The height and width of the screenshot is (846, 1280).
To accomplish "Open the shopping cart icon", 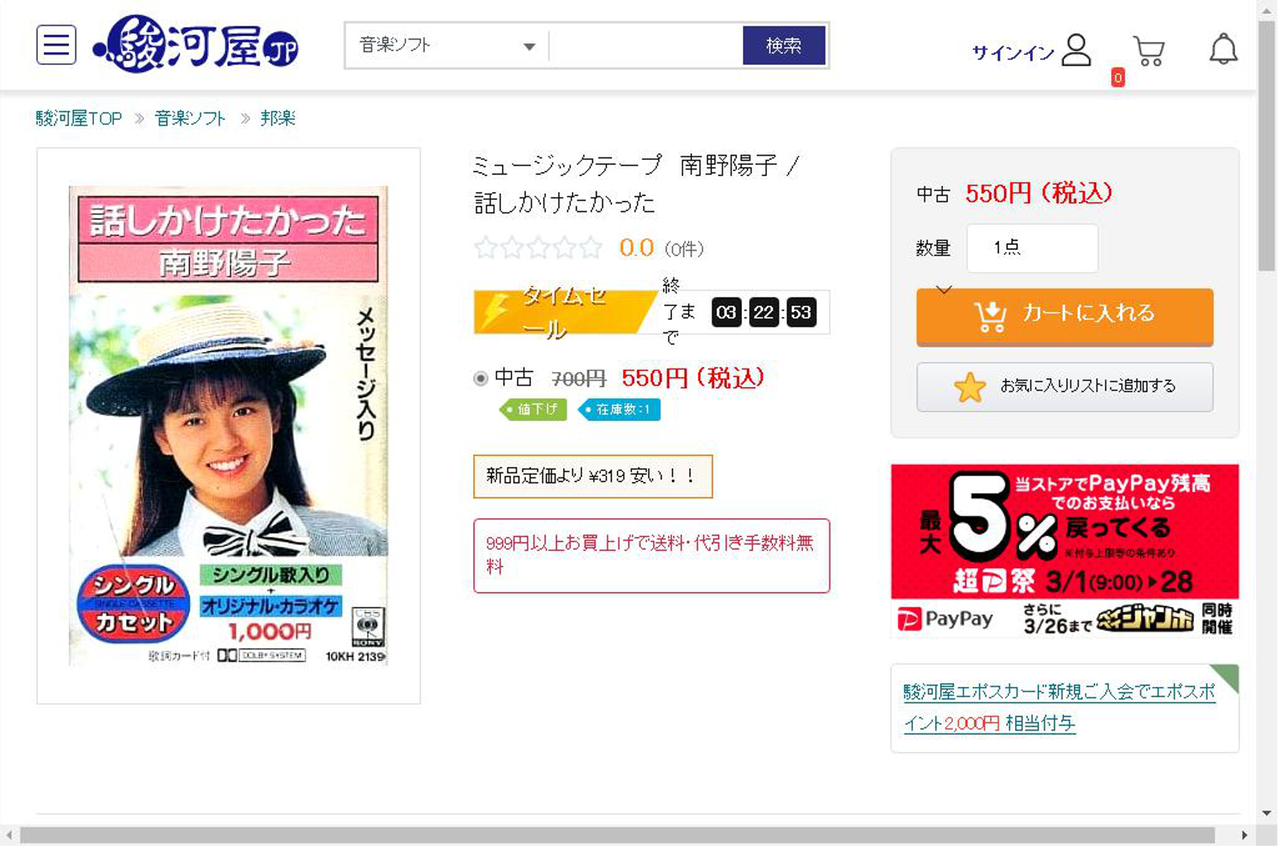I will click(x=1148, y=50).
